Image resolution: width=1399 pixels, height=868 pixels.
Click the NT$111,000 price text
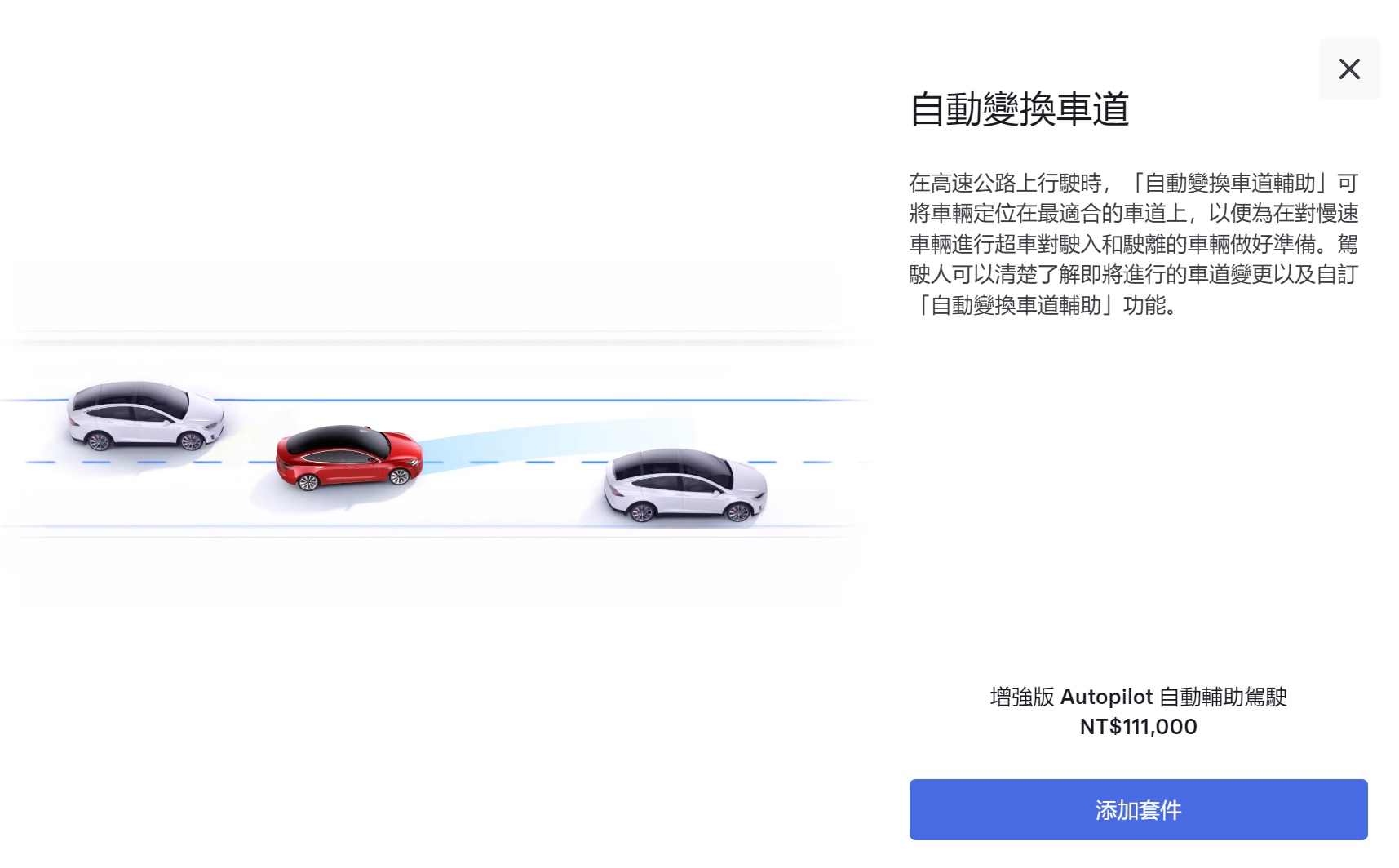pos(1138,727)
